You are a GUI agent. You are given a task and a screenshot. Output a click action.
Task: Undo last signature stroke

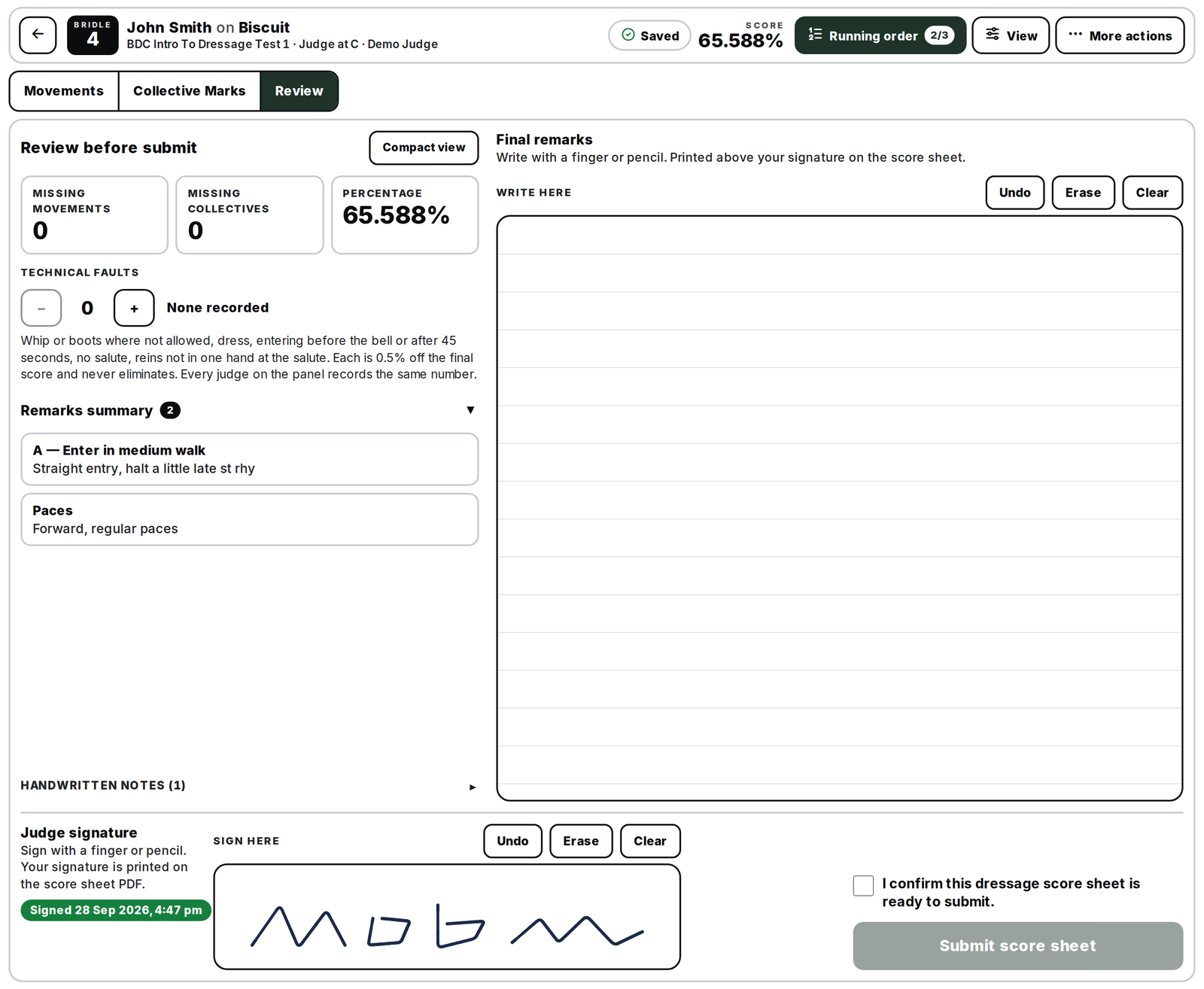pyautogui.click(x=512, y=841)
